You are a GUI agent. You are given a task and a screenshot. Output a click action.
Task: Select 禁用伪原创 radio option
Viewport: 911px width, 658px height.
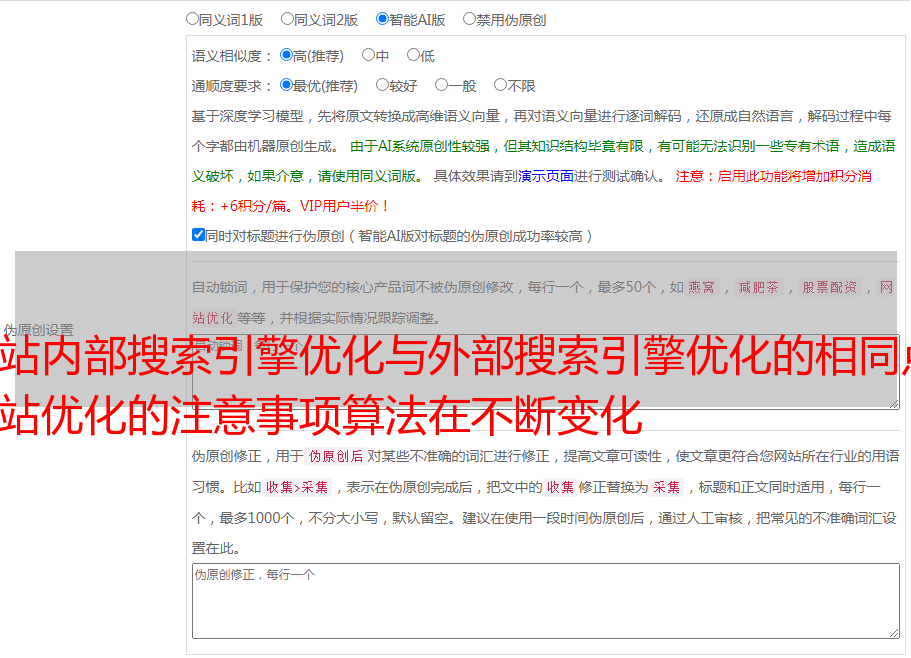coord(469,19)
